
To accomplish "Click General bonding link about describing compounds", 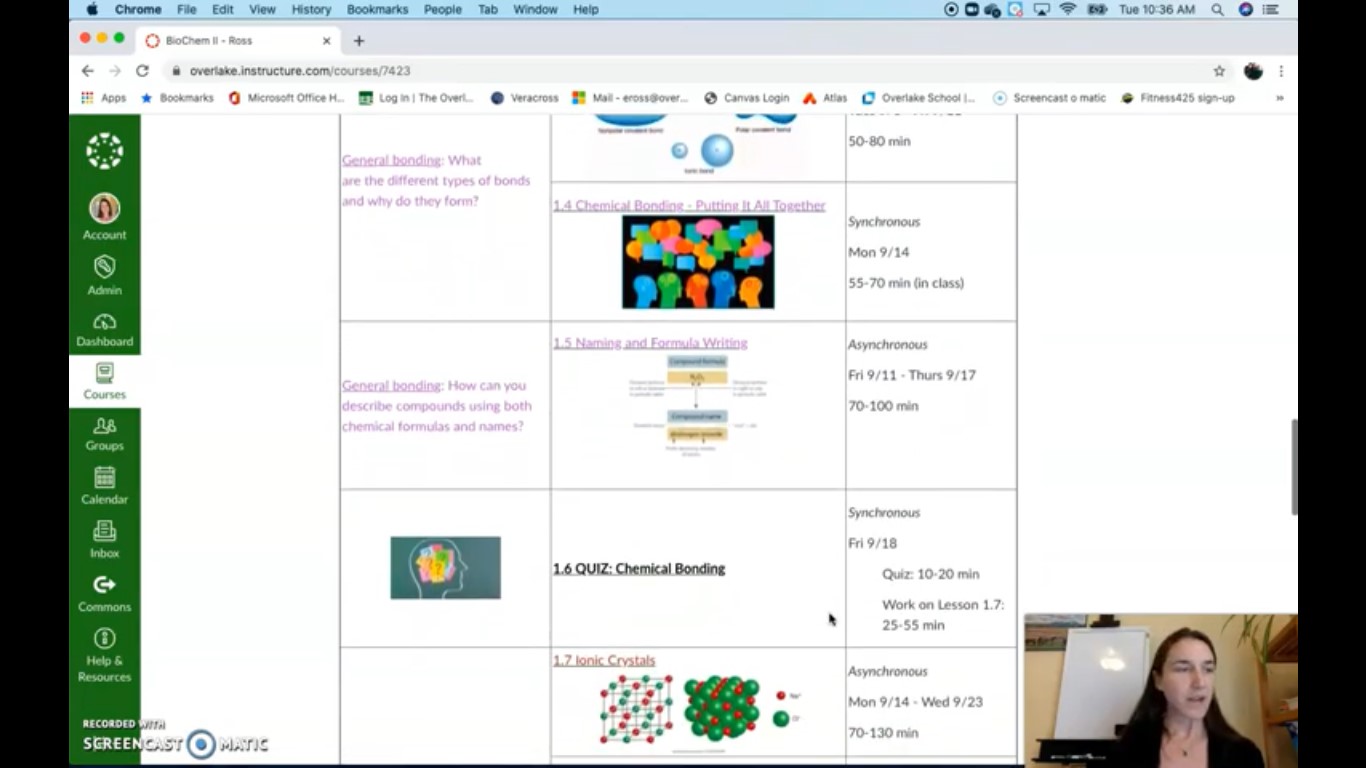I will (x=391, y=385).
